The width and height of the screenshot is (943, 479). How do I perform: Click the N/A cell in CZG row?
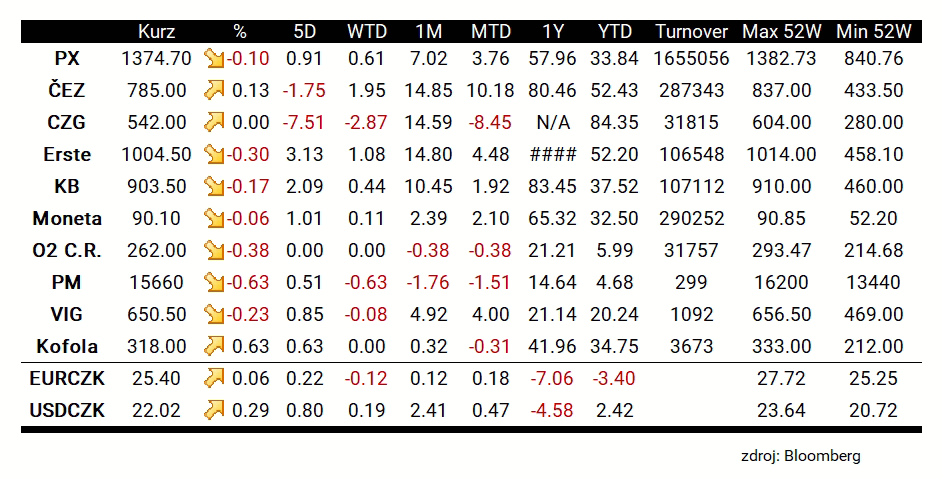tap(553, 122)
